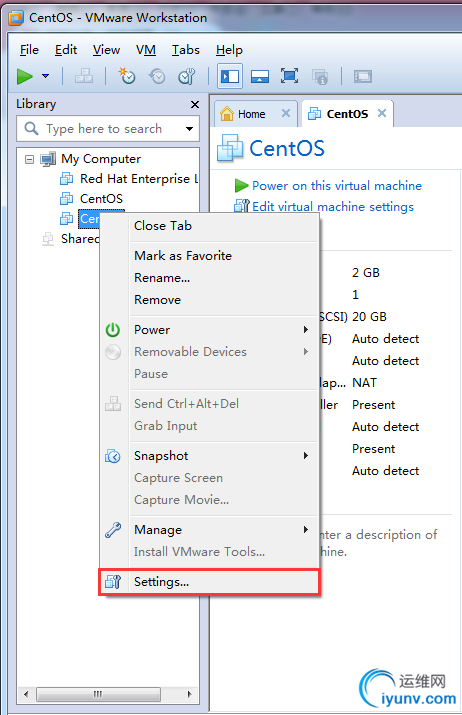Open the power options dropdown arrow
This screenshot has height=715, width=462.
[x=46, y=76]
